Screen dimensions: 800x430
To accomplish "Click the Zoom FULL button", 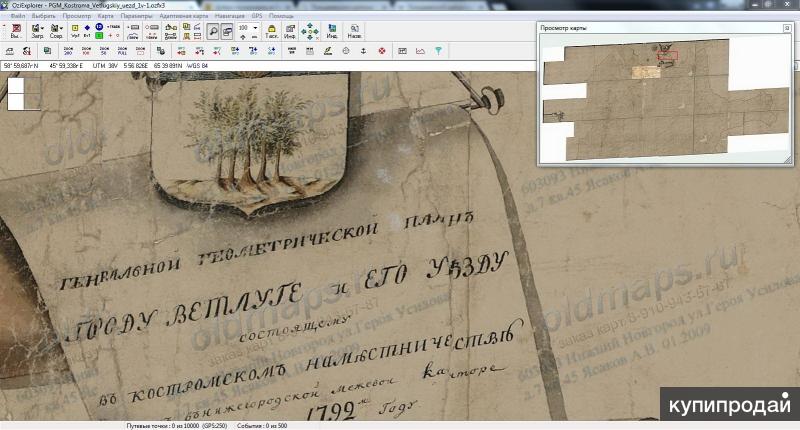I will (x=122, y=50).
